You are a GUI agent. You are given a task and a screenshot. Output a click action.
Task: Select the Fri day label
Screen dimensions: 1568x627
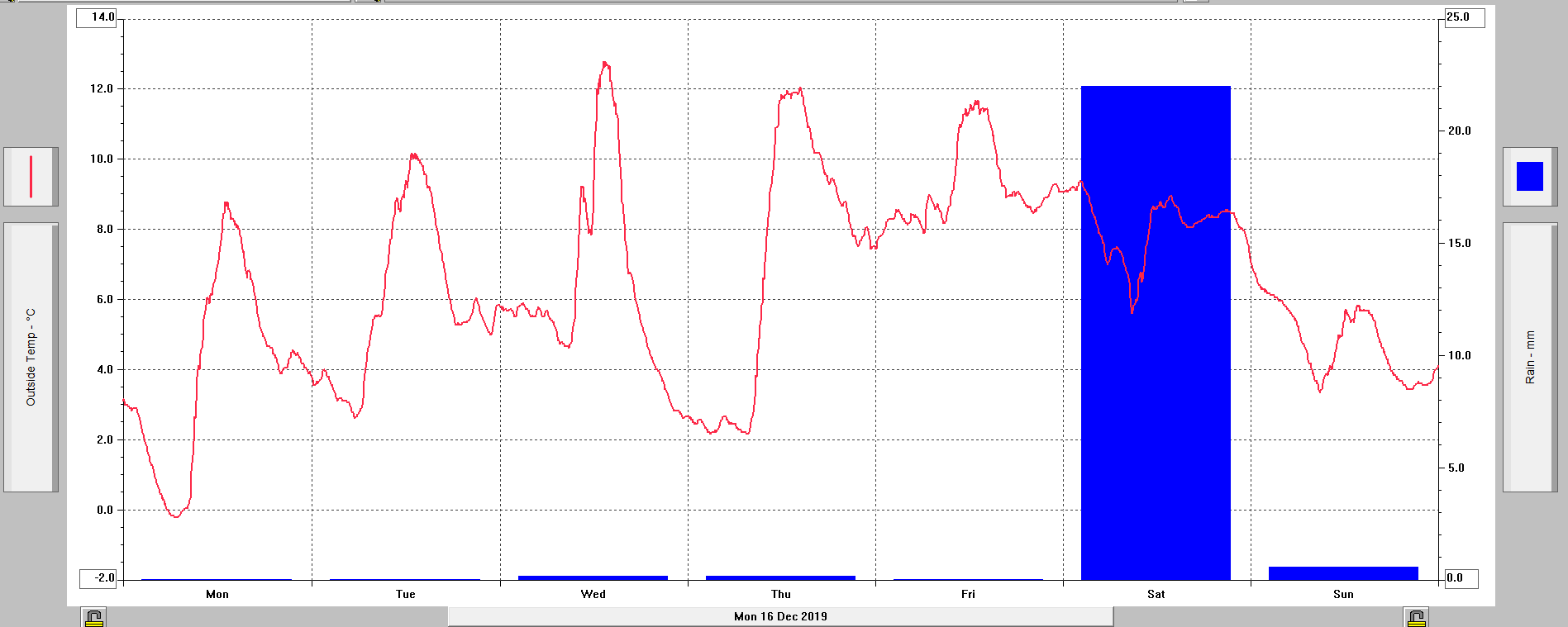pos(968,594)
